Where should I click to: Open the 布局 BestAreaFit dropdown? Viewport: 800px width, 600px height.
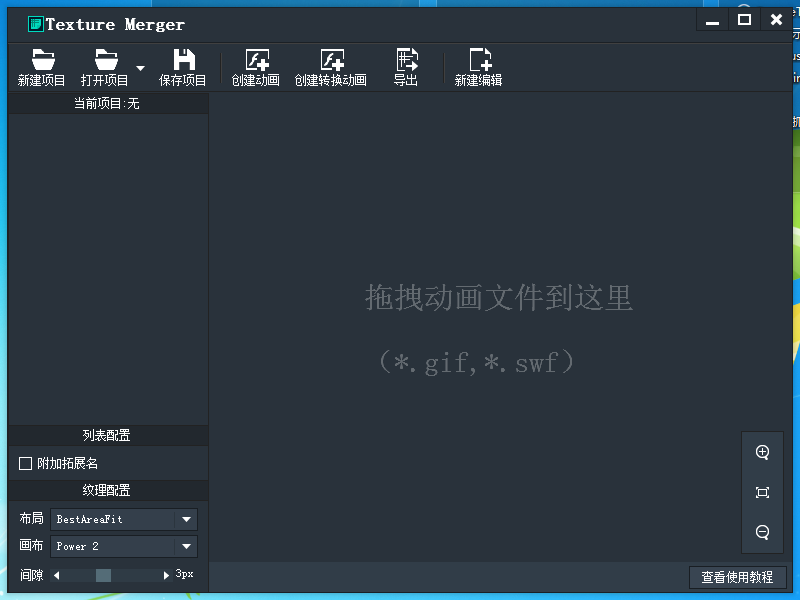(124, 519)
